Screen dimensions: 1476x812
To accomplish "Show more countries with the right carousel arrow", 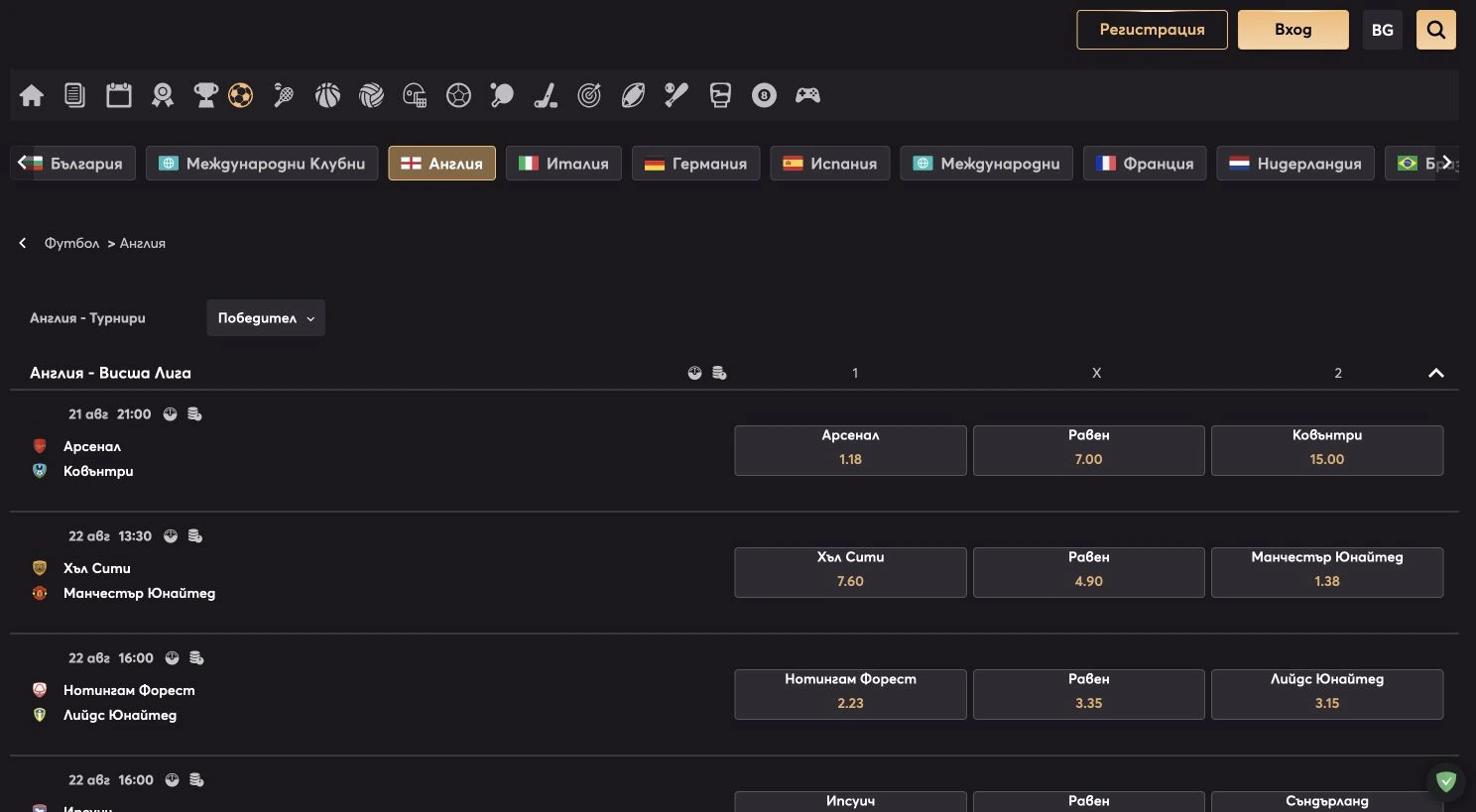I will [1447, 163].
